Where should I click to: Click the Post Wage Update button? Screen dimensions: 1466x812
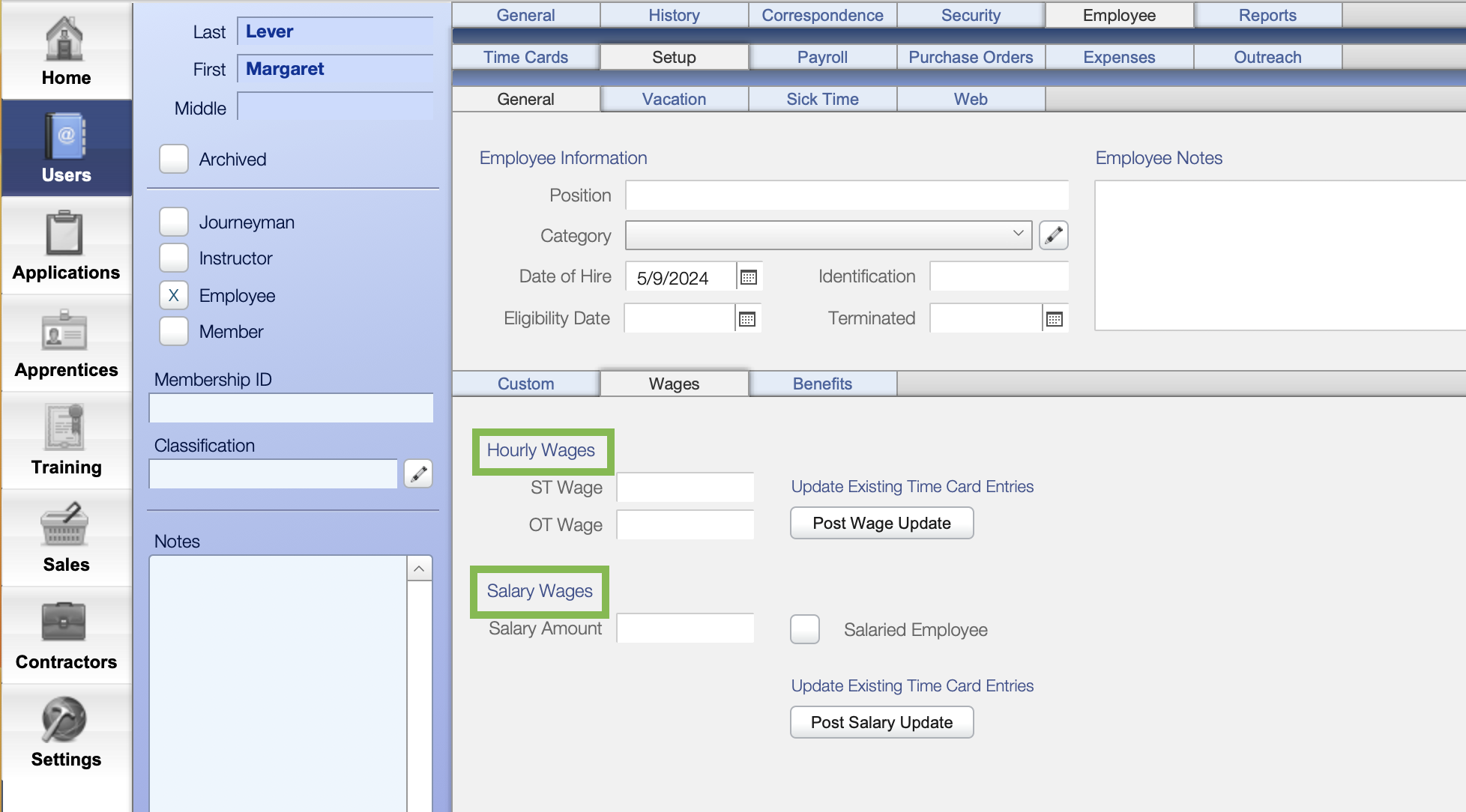pos(881,523)
